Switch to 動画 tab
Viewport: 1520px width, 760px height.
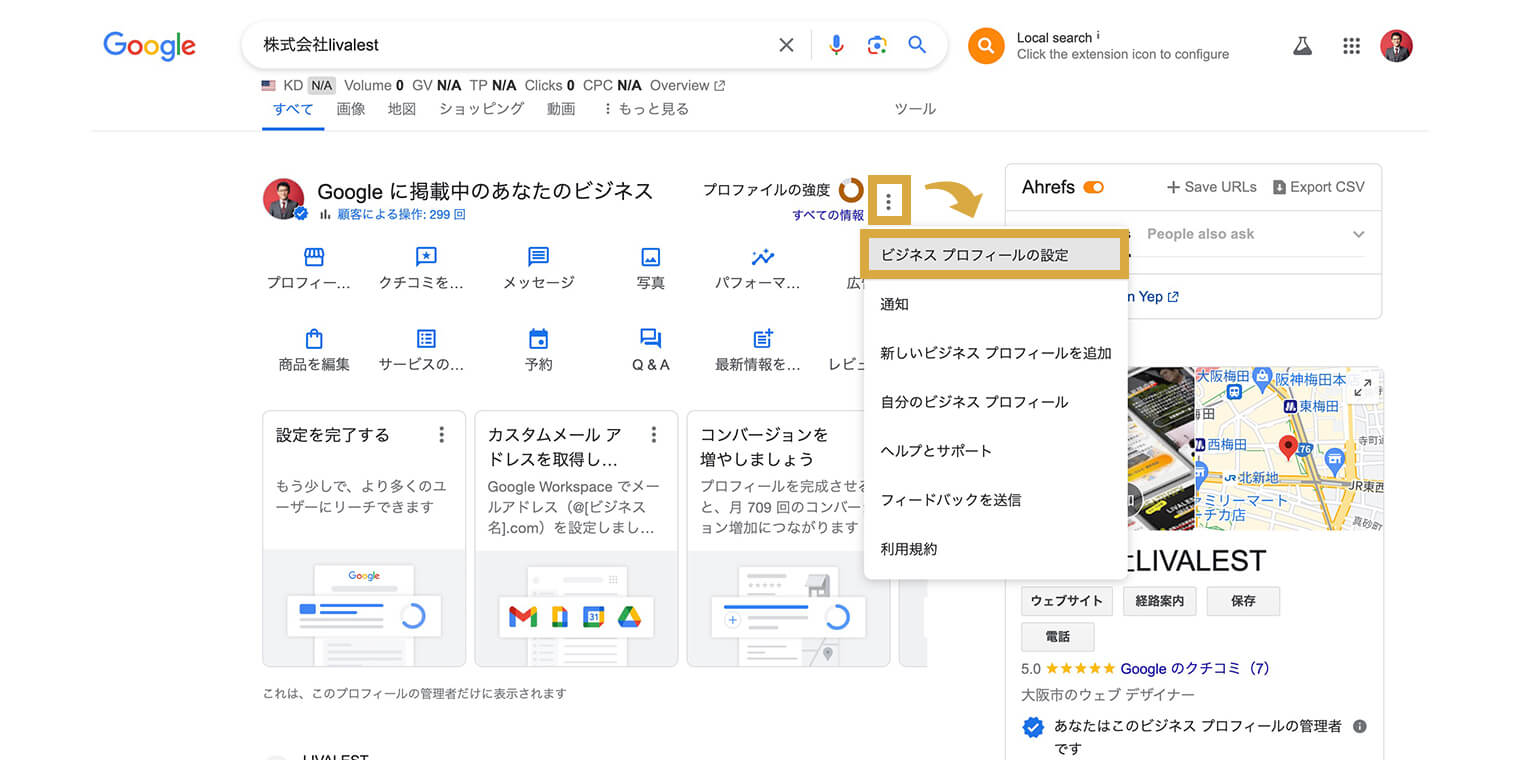pos(561,109)
